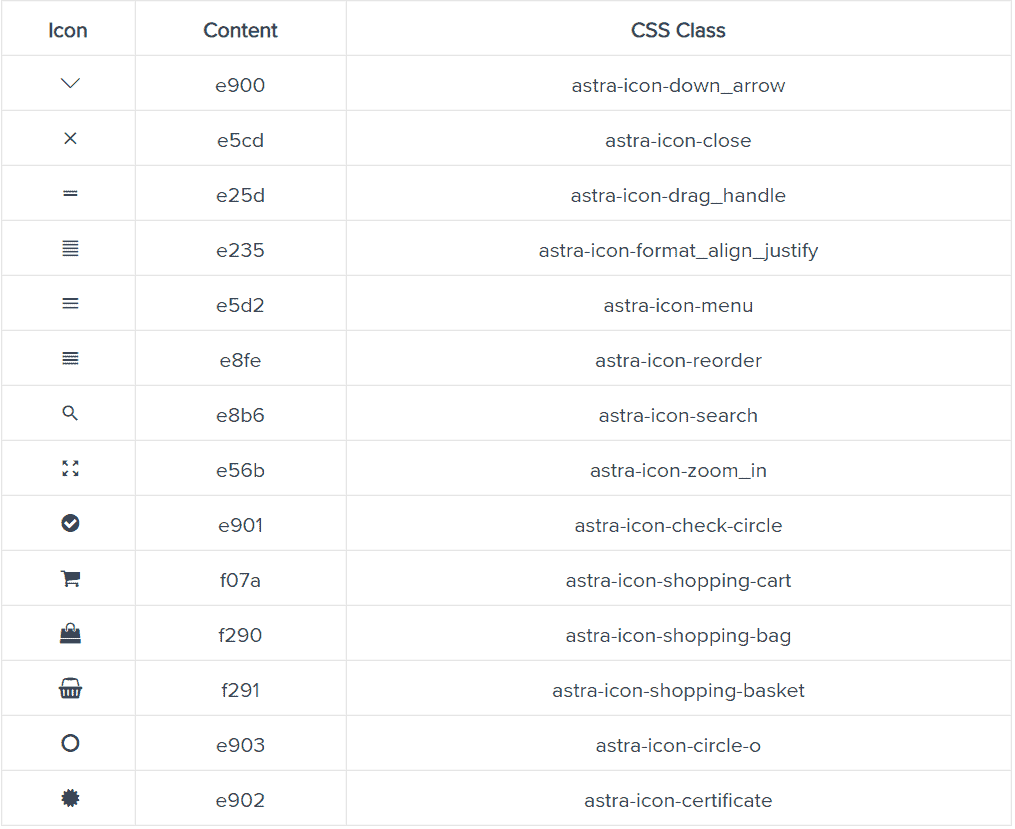Click the search magnifier icon

coord(70,414)
